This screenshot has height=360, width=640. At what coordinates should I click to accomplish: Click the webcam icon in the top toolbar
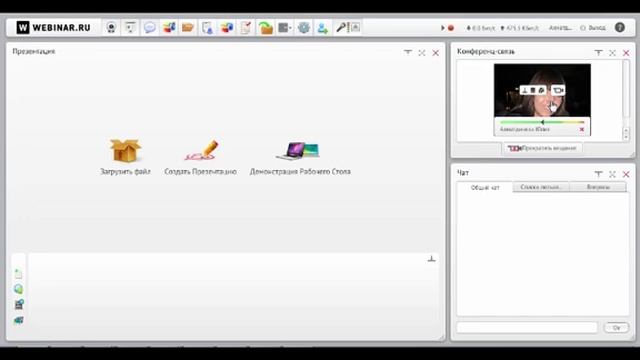[x=111, y=28]
